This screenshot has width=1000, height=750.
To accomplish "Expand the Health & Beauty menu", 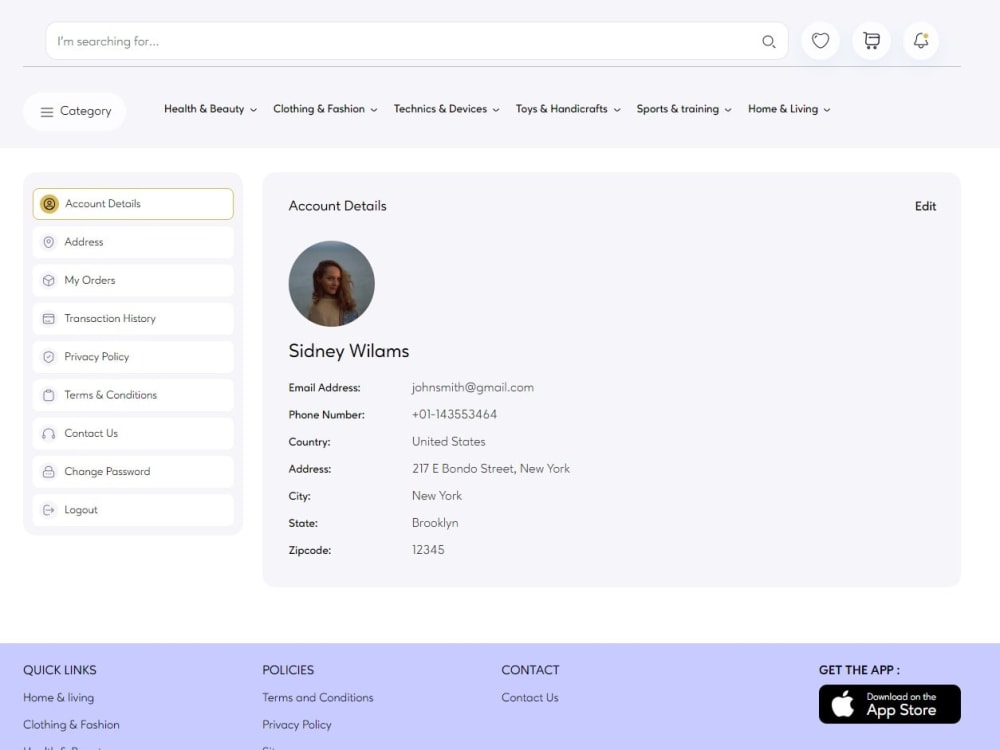I will [x=210, y=109].
